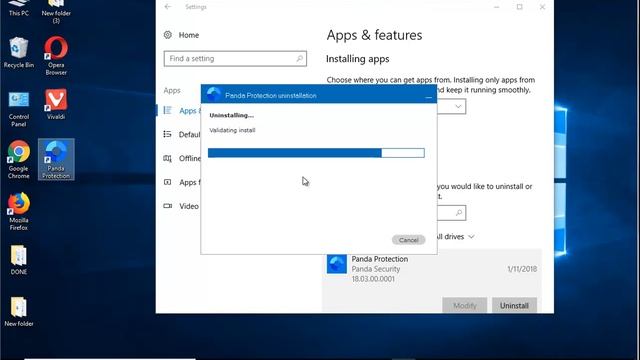Image resolution: width=640 pixels, height=360 pixels.
Task: Click the Apps & features sidebar icon
Action: coord(167,110)
